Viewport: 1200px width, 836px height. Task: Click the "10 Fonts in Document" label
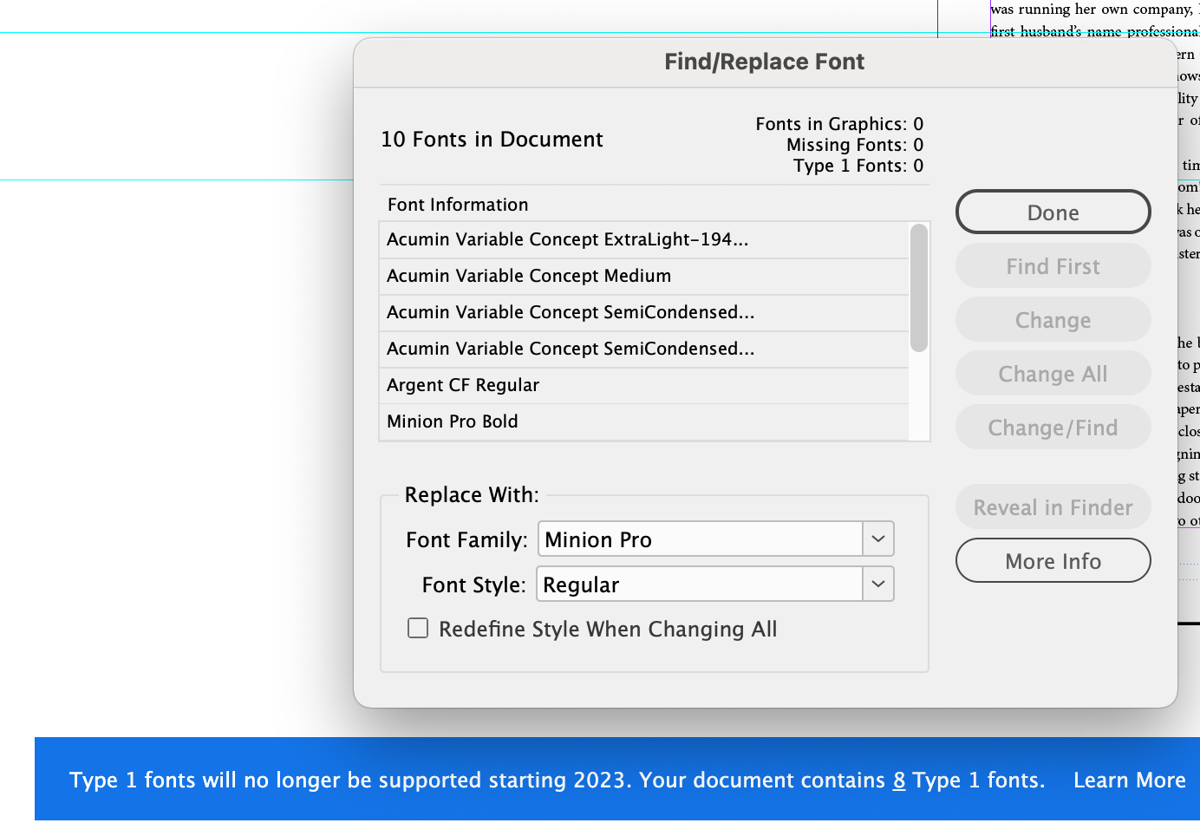(x=492, y=139)
